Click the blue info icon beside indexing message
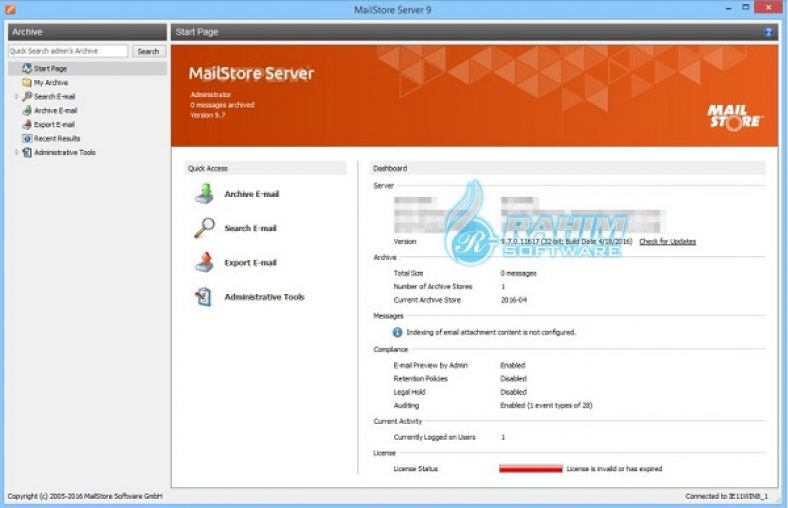This screenshot has height=508, width=788. pos(397,332)
